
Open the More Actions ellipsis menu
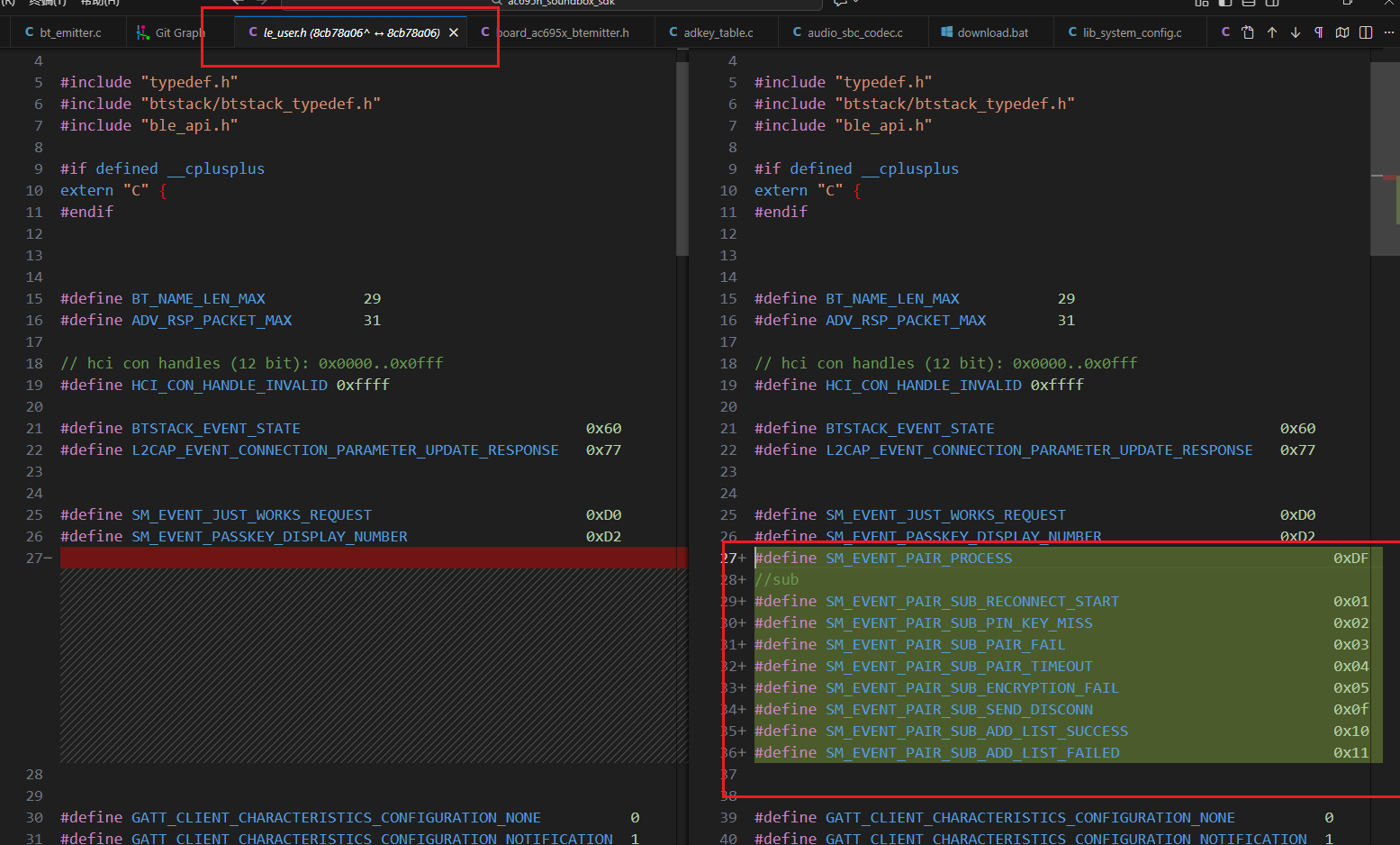[1389, 32]
